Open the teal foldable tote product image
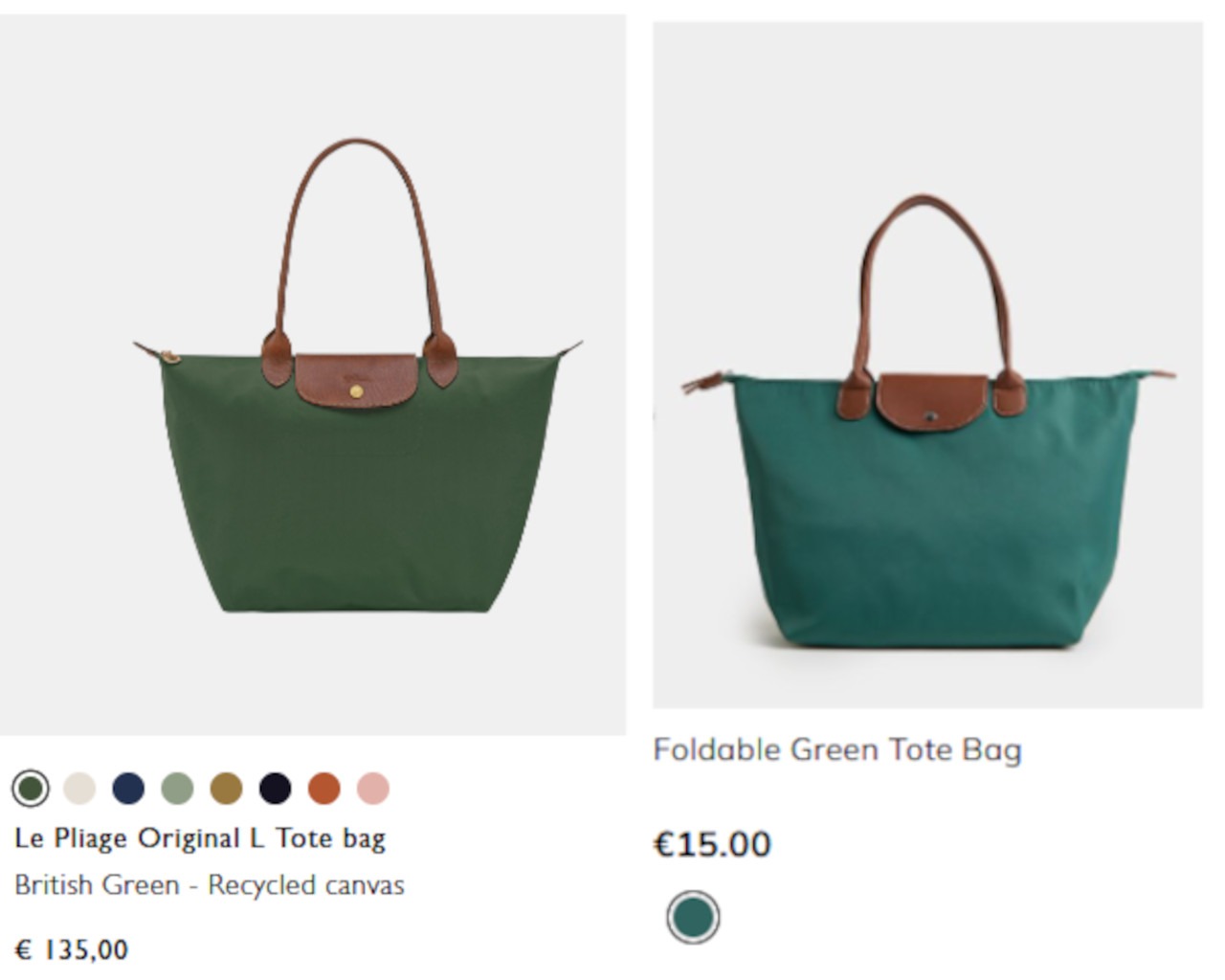This screenshot has height=980, width=1225. (x=927, y=366)
